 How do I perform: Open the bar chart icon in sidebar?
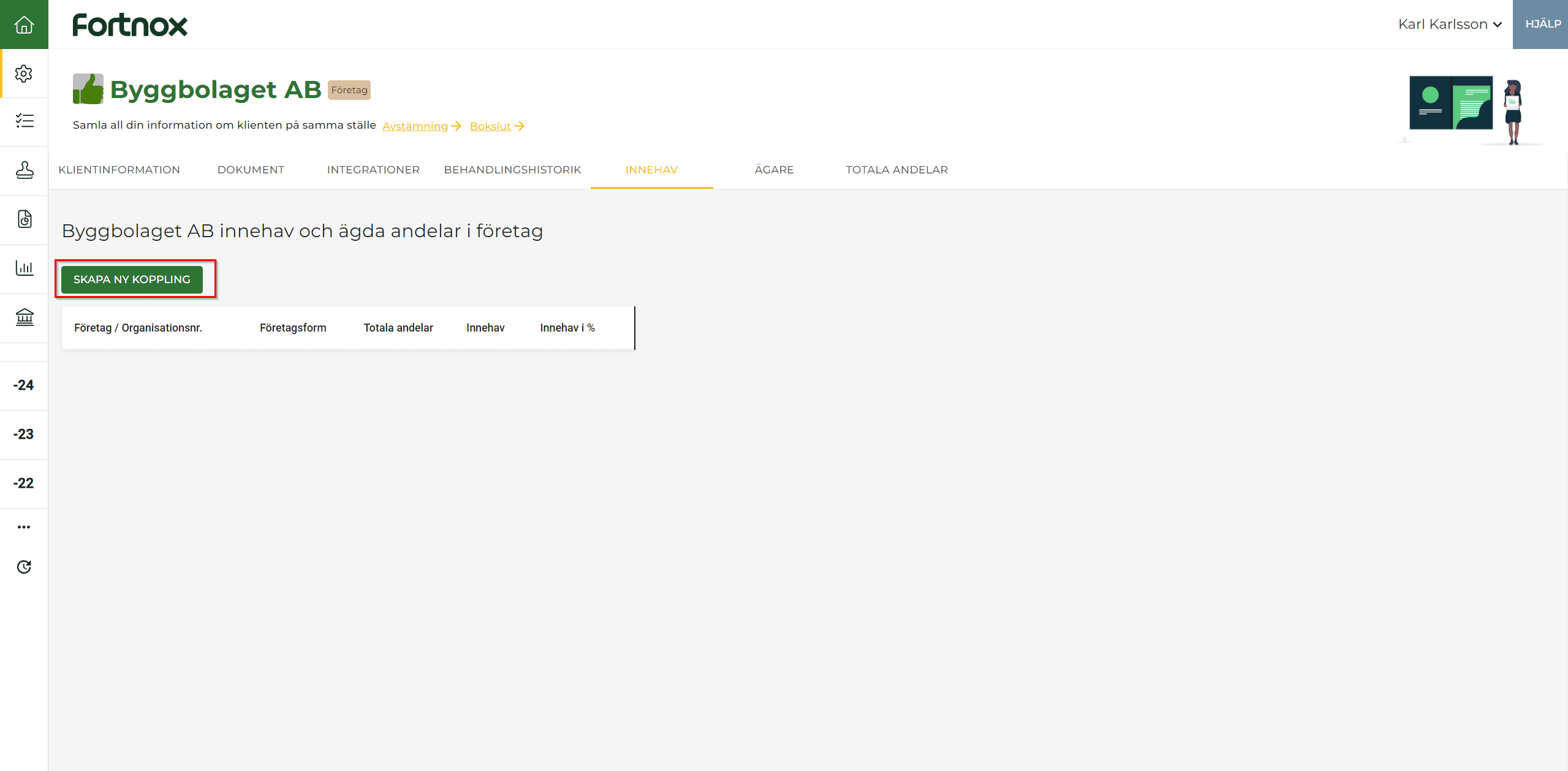[24, 268]
